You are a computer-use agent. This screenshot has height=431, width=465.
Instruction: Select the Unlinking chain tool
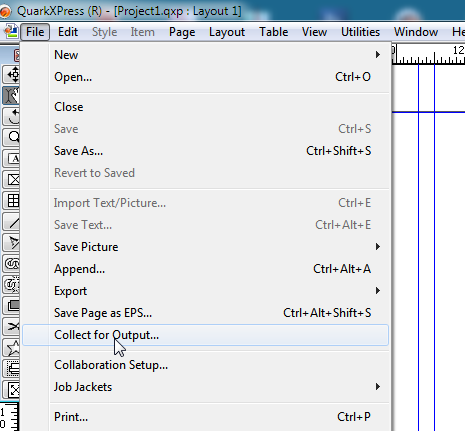(12, 284)
